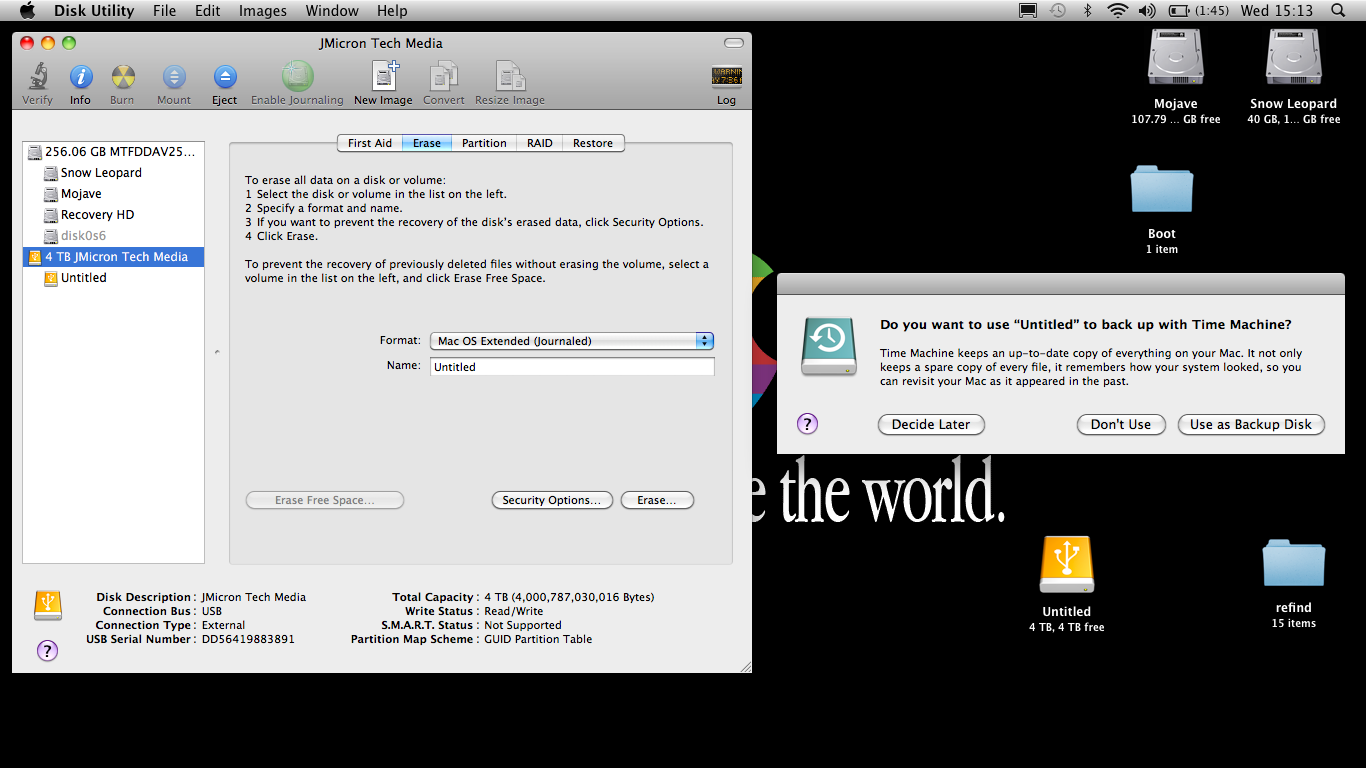Image resolution: width=1366 pixels, height=768 pixels.
Task: Click the Security Options button
Action: click(x=552, y=500)
